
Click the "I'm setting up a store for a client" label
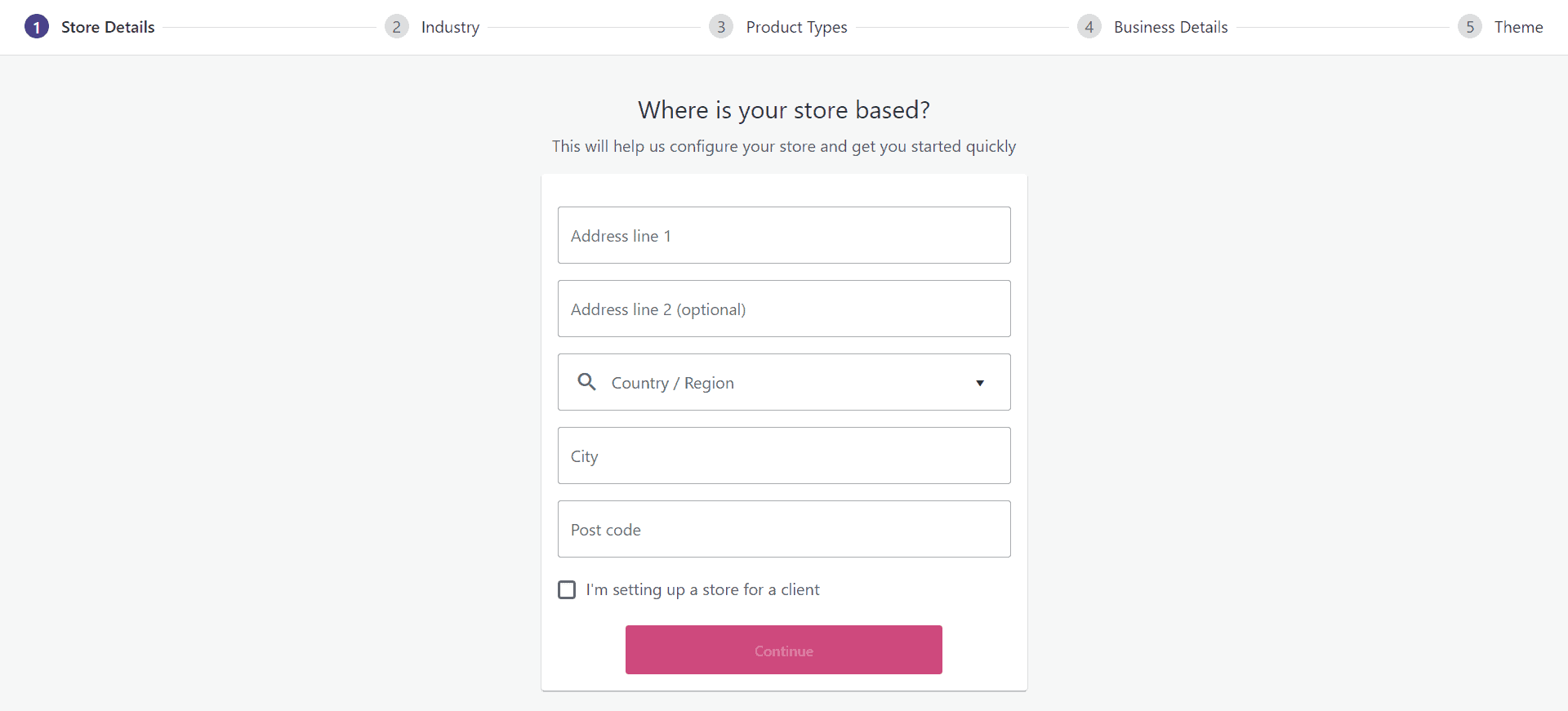pyautogui.click(x=702, y=589)
